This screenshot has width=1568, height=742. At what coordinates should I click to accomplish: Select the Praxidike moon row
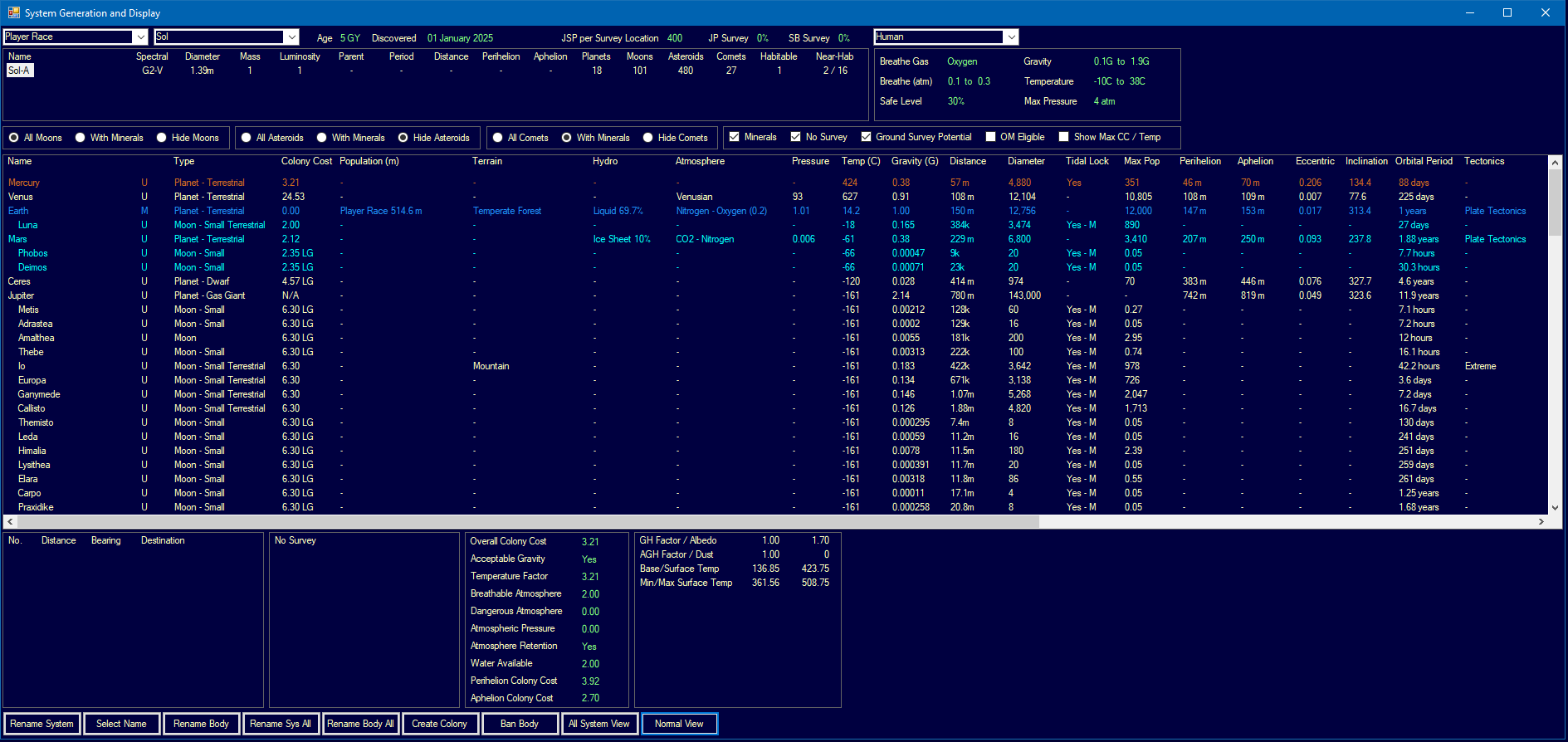click(x=776, y=507)
